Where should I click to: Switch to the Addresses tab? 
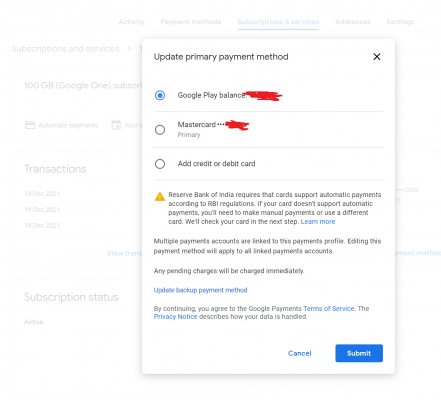click(x=353, y=22)
